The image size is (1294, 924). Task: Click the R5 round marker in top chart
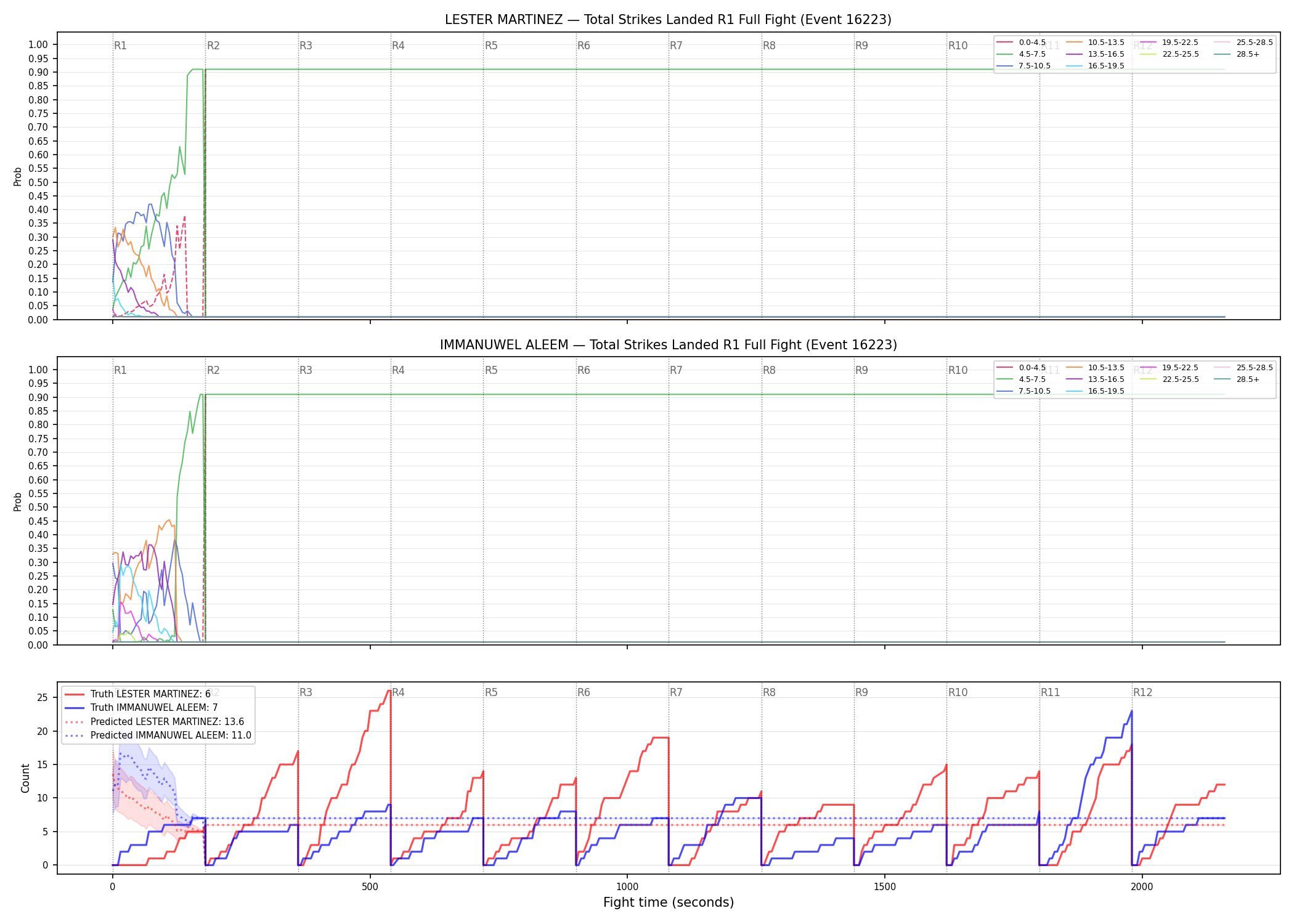pos(491,46)
